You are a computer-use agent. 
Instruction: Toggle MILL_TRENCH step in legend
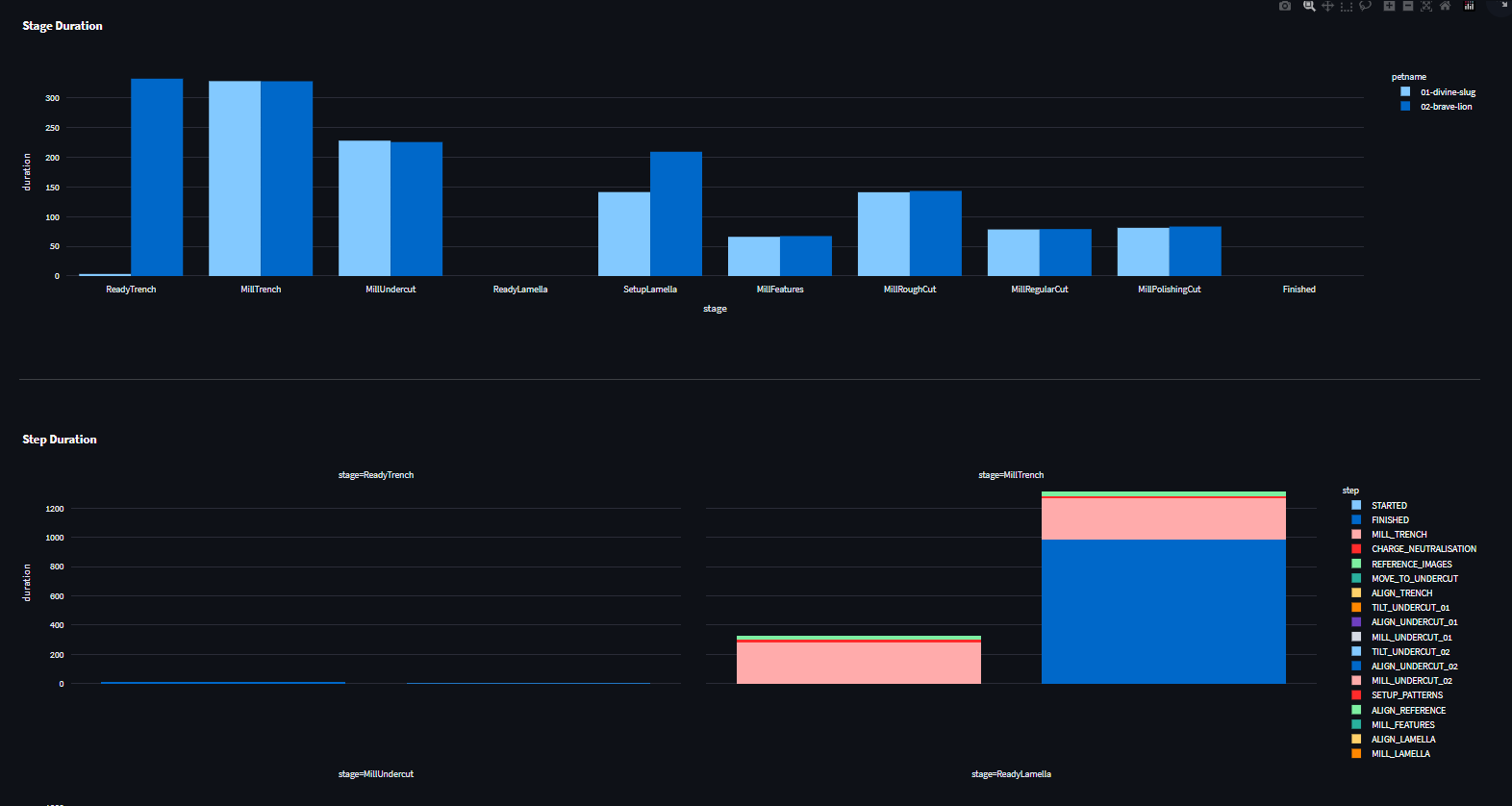(1399, 535)
